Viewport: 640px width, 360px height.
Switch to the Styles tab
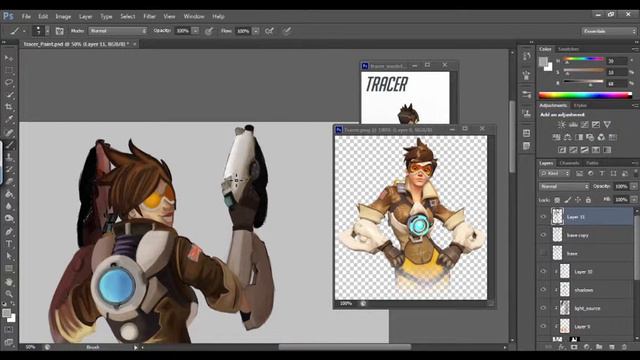[x=580, y=105]
